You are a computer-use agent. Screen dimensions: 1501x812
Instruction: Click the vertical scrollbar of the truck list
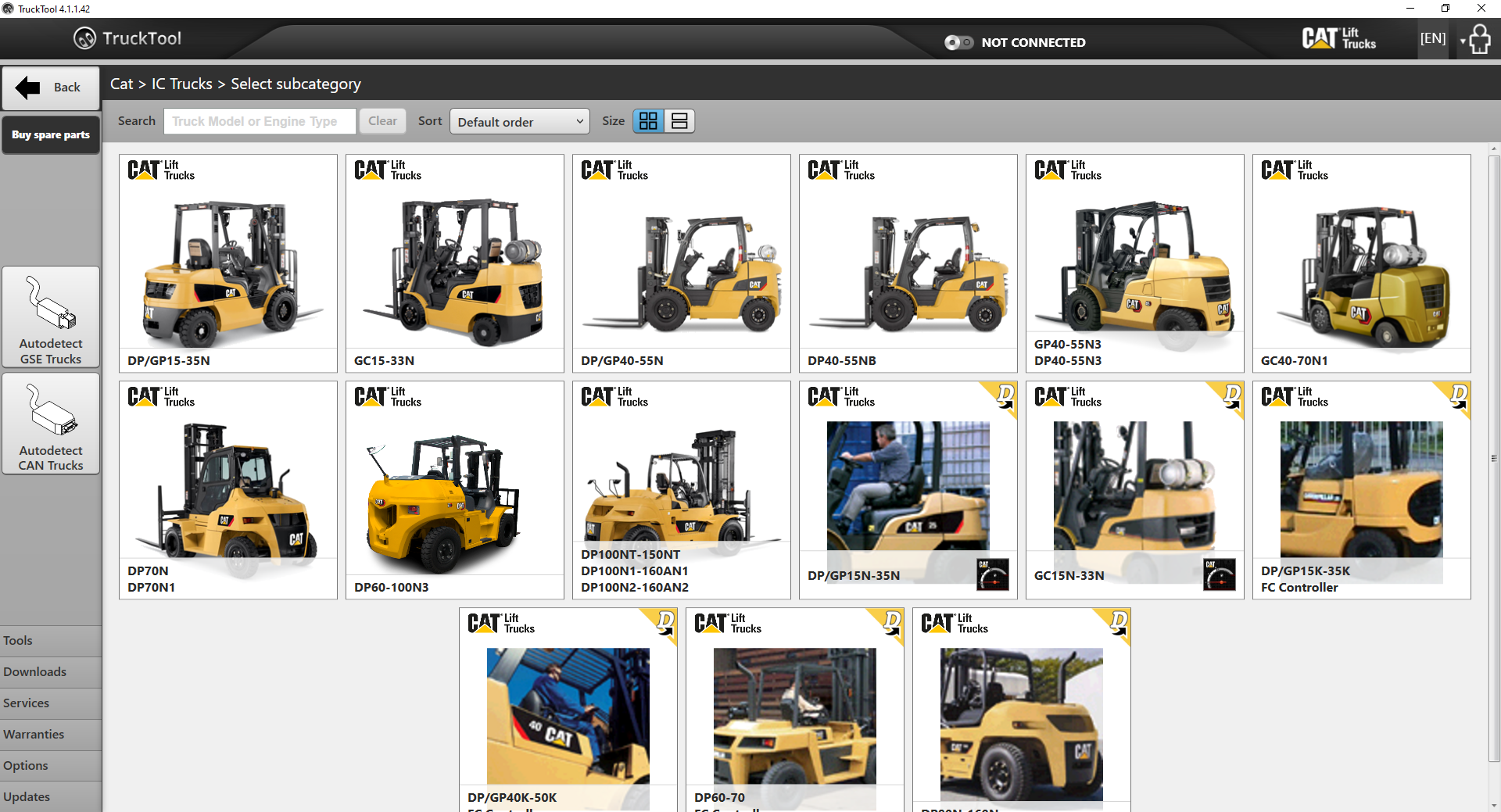coord(1494,458)
